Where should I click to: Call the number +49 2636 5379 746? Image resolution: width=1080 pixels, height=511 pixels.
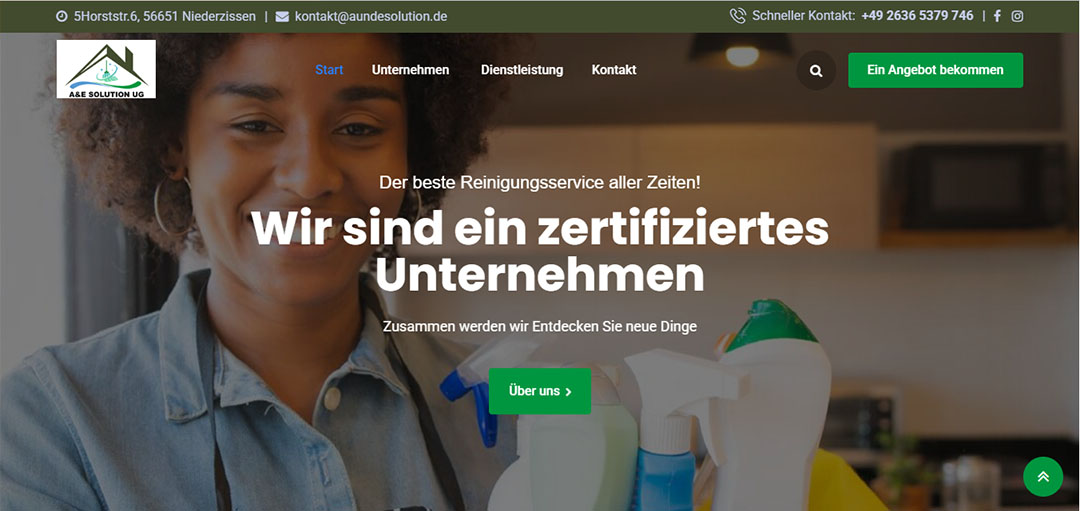pos(917,16)
